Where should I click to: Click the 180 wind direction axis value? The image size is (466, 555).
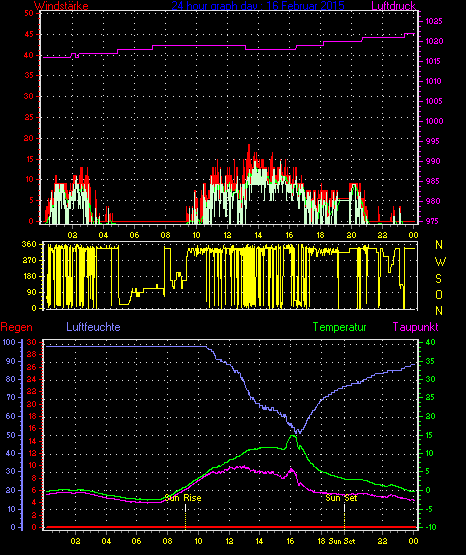pos(29,276)
